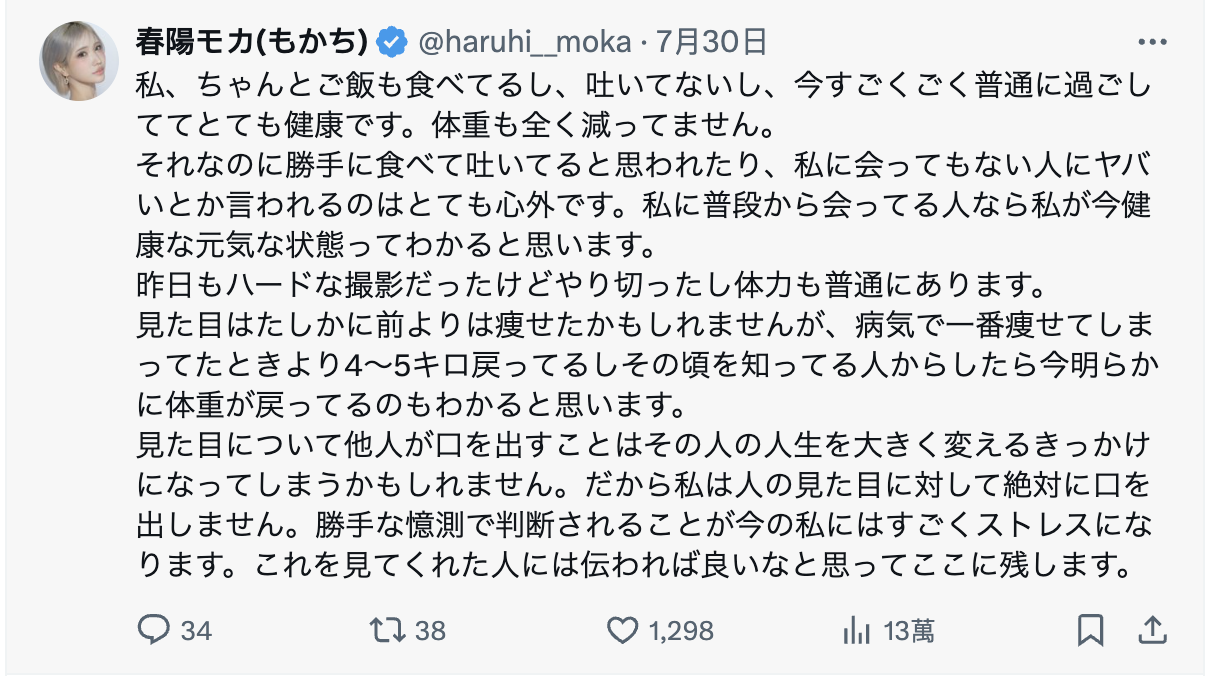The height and width of the screenshot is (676, 1208).
Task: Open the reply speech bubble icon
Action: click(x=153, y=630)
